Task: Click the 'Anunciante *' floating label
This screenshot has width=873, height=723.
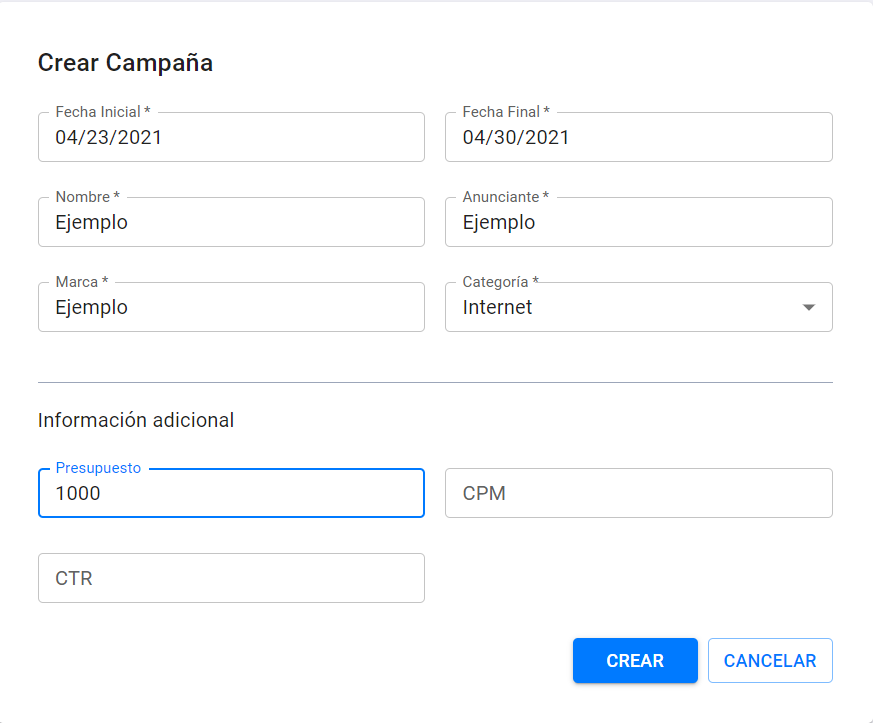Action: [505, 197]
